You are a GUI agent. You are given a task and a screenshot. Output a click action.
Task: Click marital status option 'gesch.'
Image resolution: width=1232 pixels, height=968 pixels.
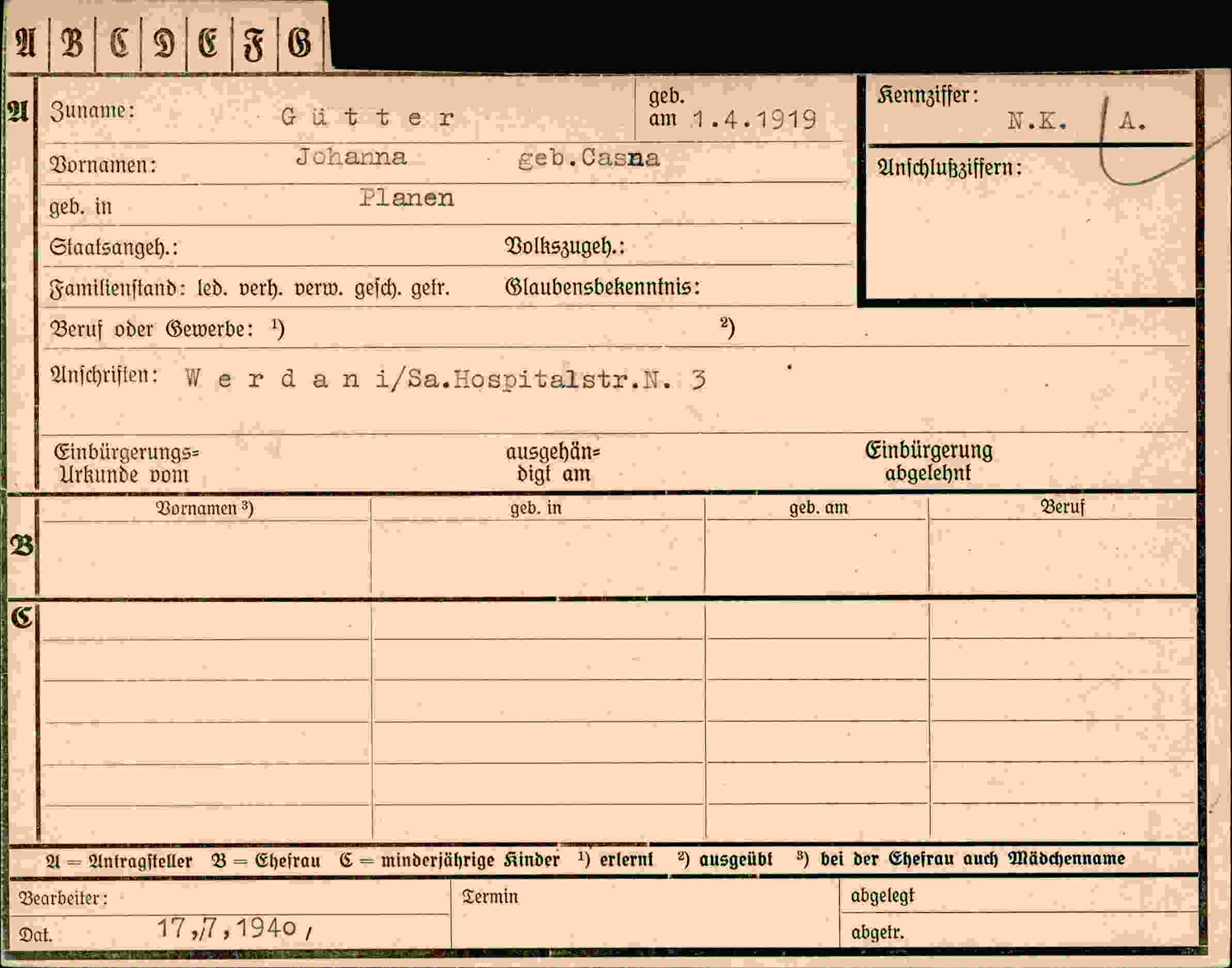[378, 289]
